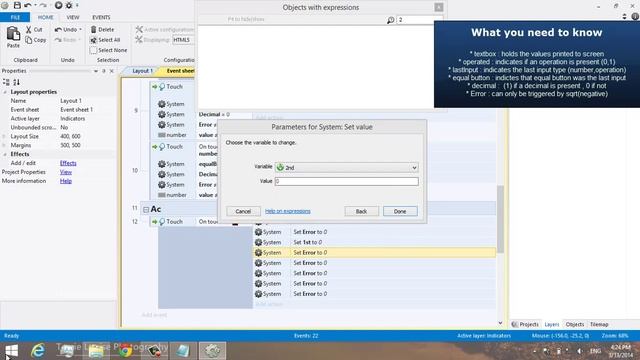The width and height of the screenshot is (640, 360).
Task: Click the magnifier icon in Objects with expressions
Action: 391,20
